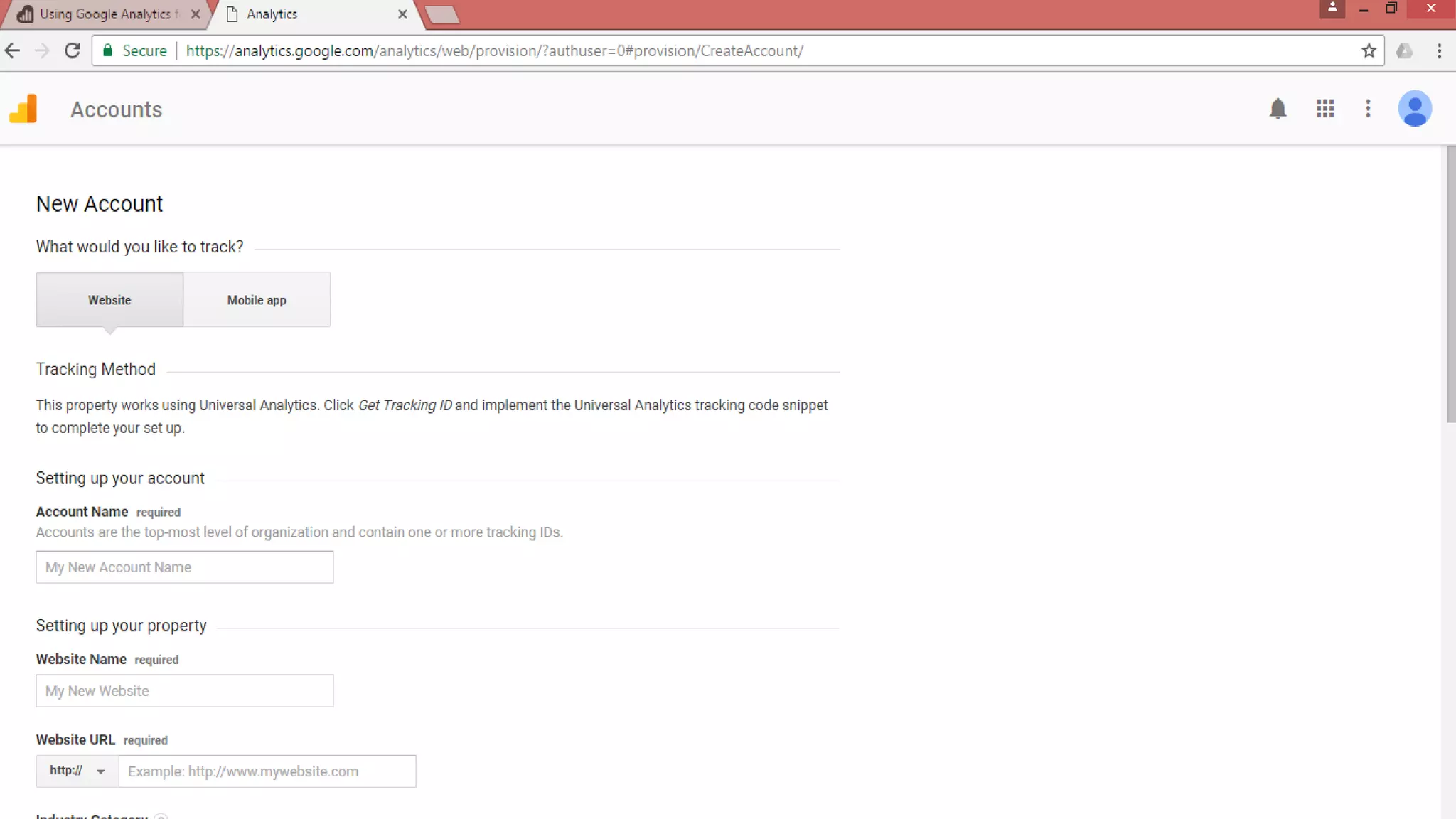This screenshot has height=819, width=1456.
Task: Click the Account Name input field
Action: tap(184, 567)
